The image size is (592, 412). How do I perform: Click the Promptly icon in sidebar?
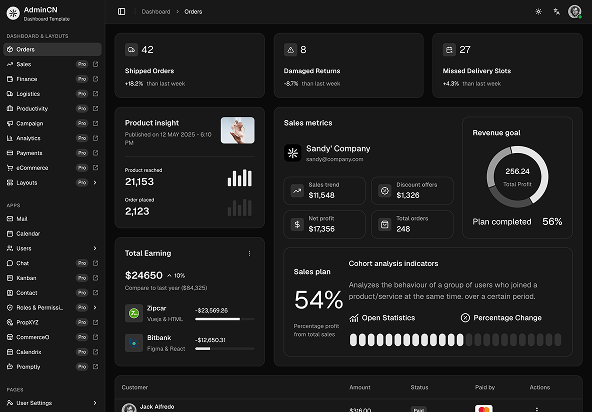click(x=10, y=367)
